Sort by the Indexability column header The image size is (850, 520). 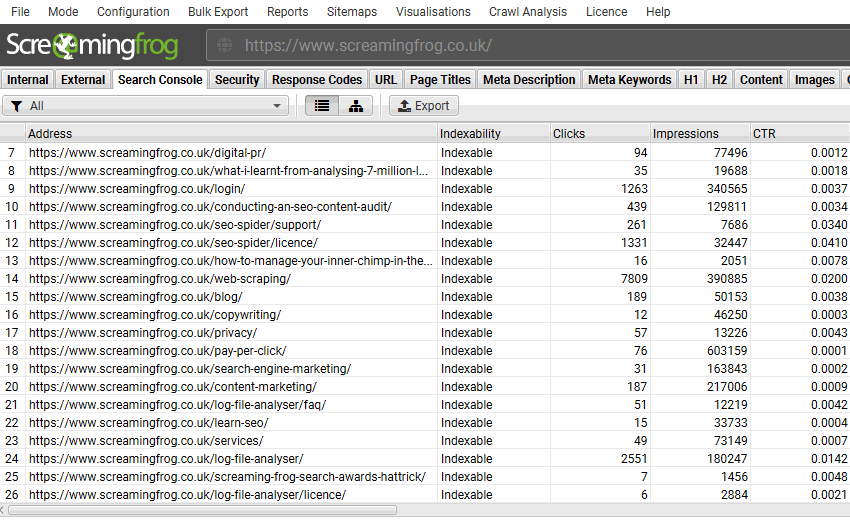[494, 133]
